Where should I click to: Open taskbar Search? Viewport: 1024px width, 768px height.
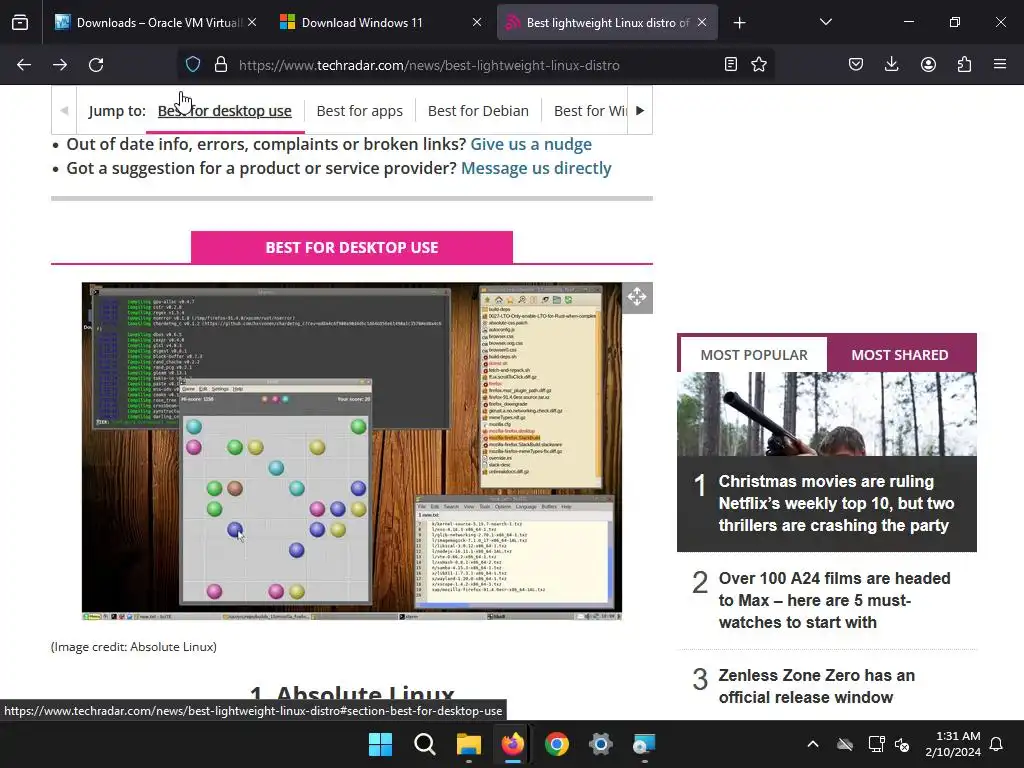coord(424,744)
